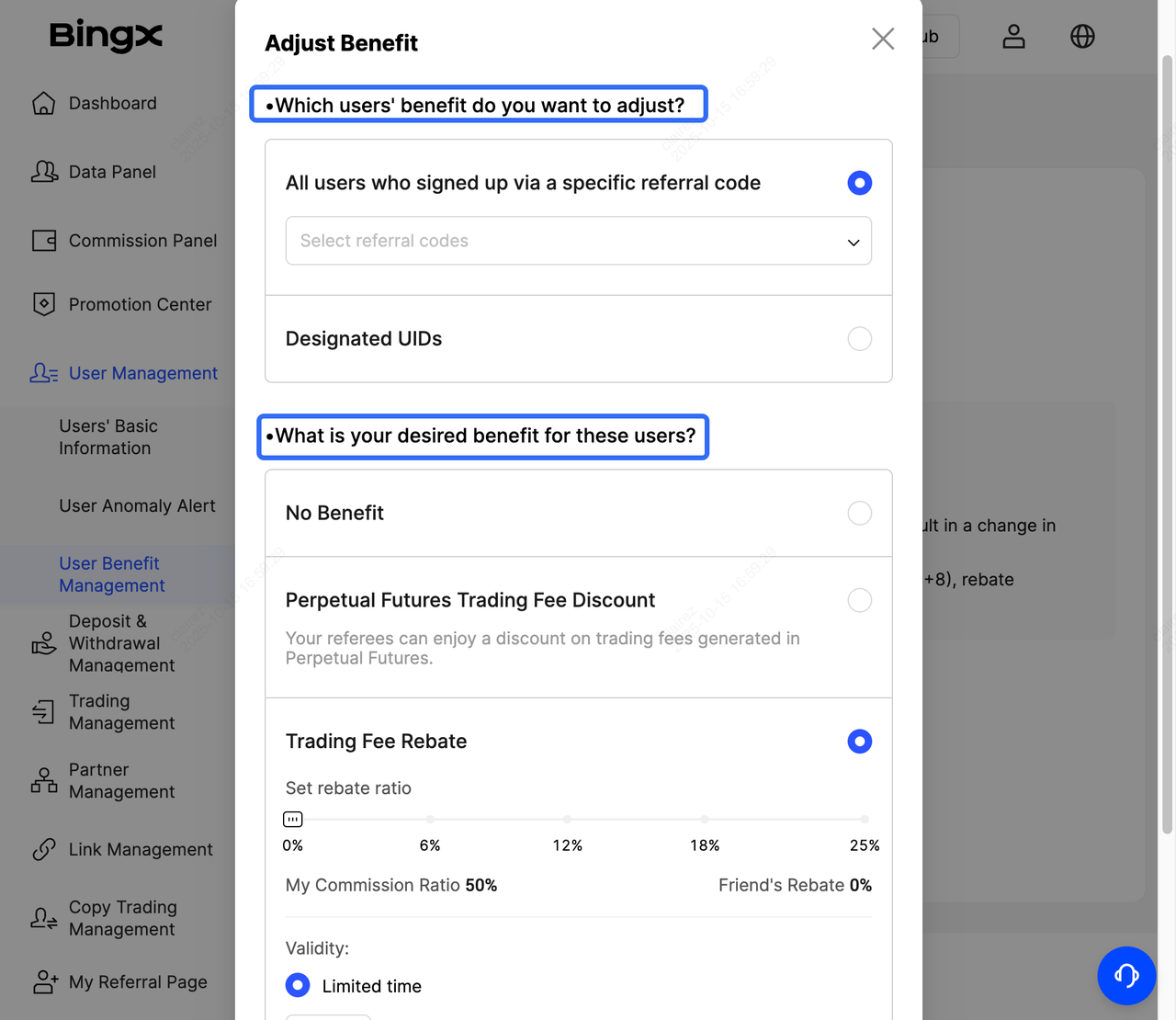The image size is (1176, 1020).
Task: Select the Designated UIDs radio option
Action: click(x=859, y=339)
